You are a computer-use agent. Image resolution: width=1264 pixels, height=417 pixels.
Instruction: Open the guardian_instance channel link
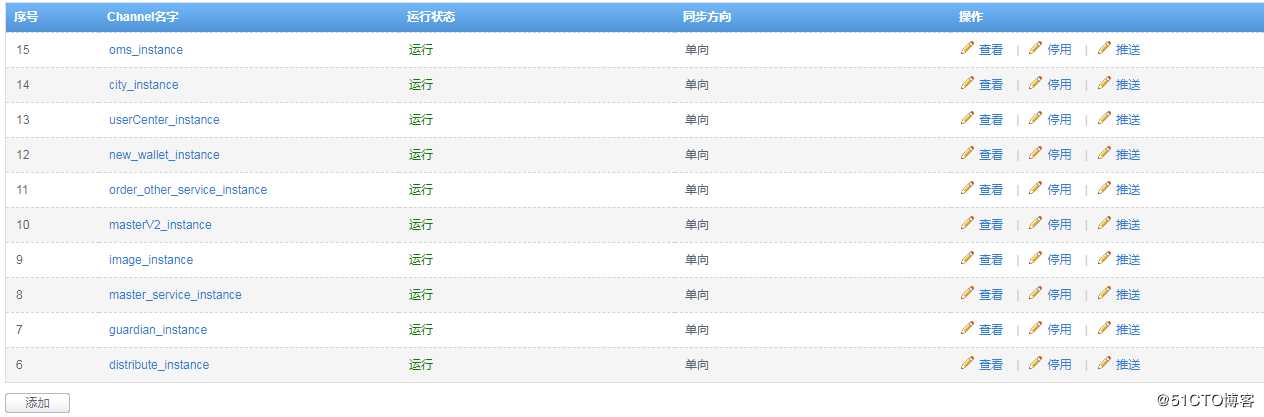[158, 330]
